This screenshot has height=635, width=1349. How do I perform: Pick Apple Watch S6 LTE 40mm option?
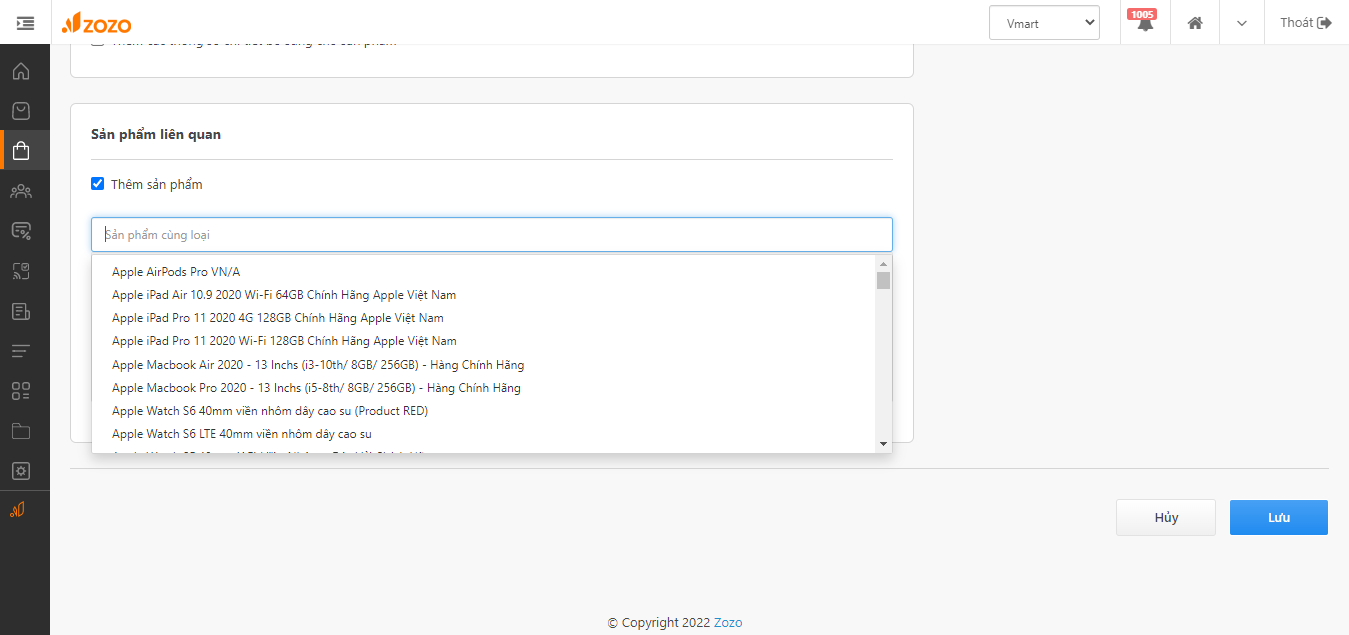(483, 434)
